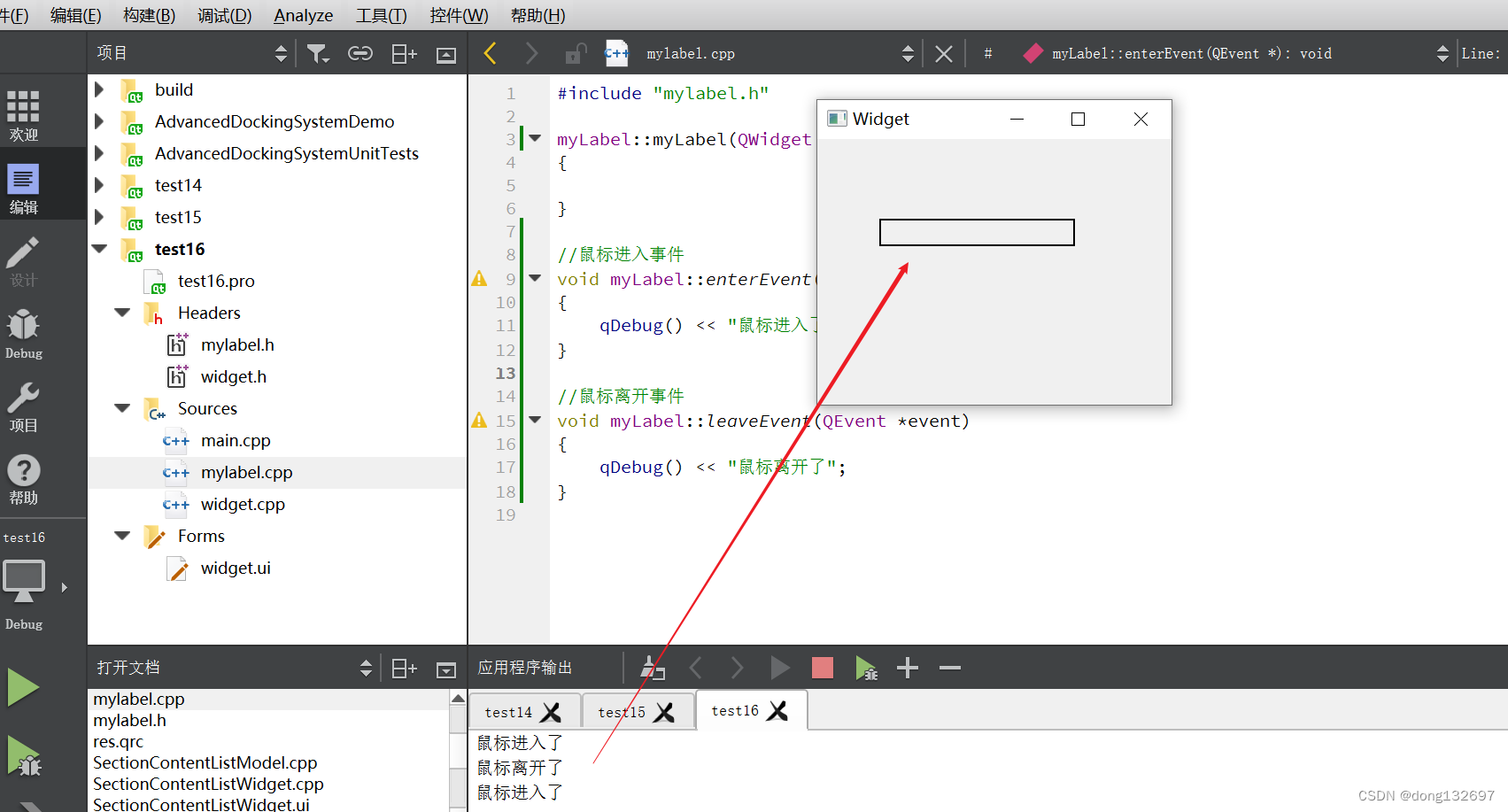Collapse the test16 project
1508x812 pixels.
pyautogui.click(x=99, y=249)
